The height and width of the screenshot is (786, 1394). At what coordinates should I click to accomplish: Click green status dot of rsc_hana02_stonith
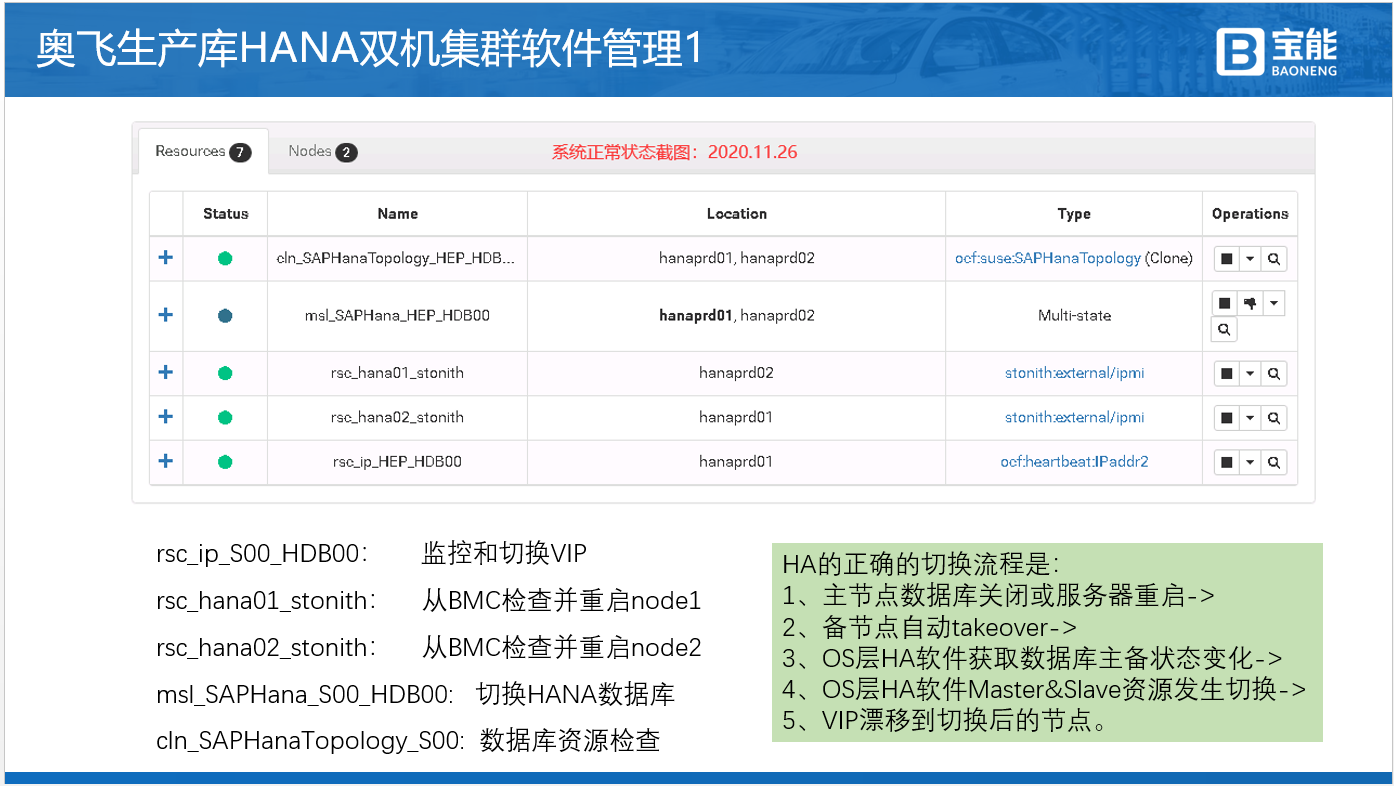(x=225, y=417)
